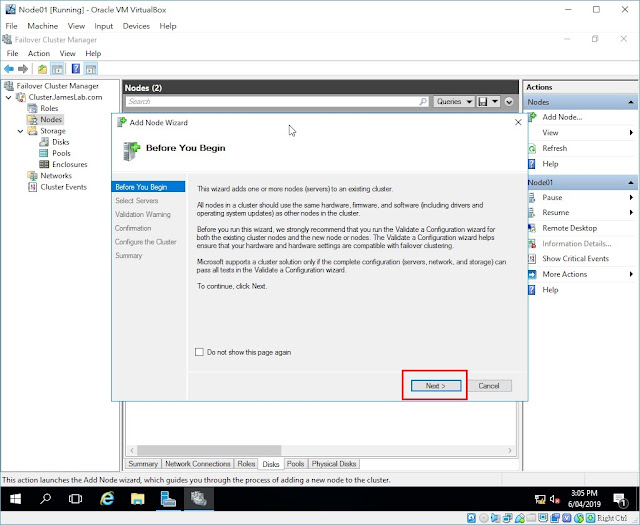Click Add Node in Actions pane
The image size is (640, 525).
[562, 117]
